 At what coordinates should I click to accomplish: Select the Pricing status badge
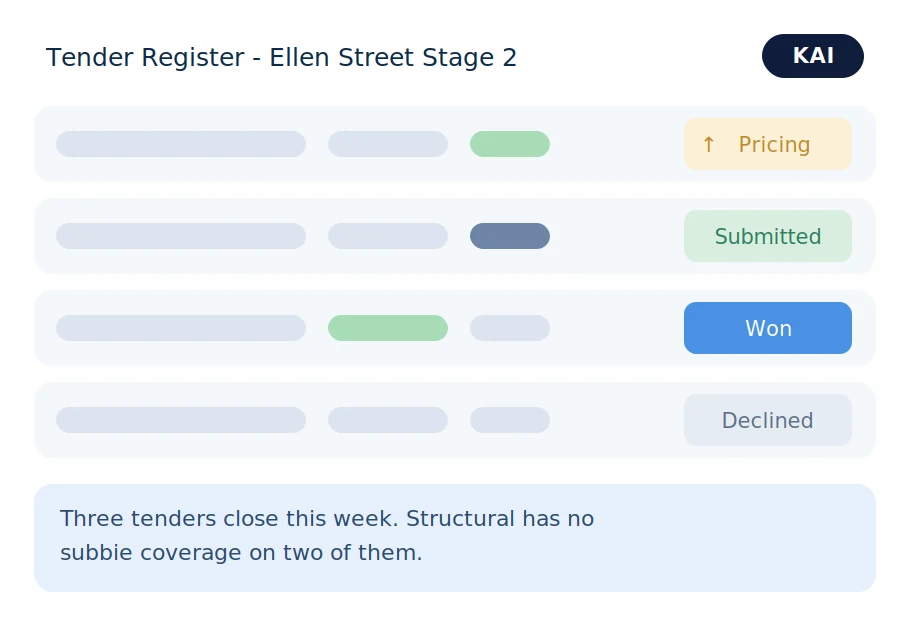(x=768, y=144)
